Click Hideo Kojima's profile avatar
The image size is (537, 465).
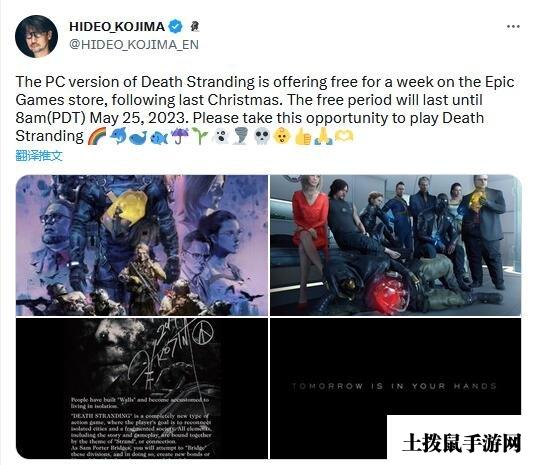[36, 36]
